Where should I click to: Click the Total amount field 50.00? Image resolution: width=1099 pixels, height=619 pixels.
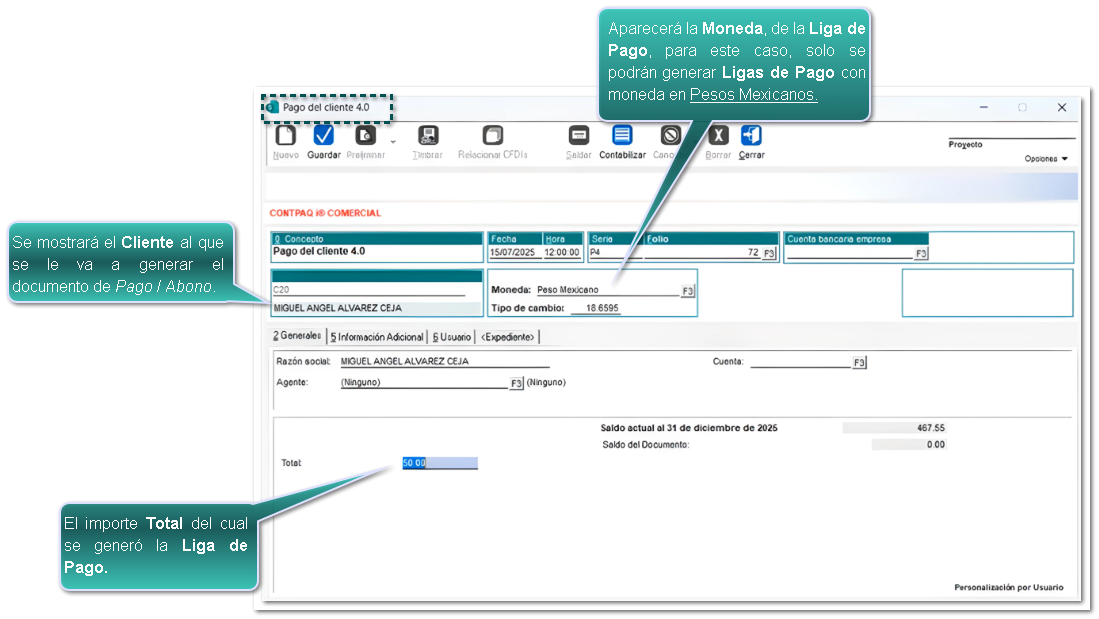click(439, 463)
